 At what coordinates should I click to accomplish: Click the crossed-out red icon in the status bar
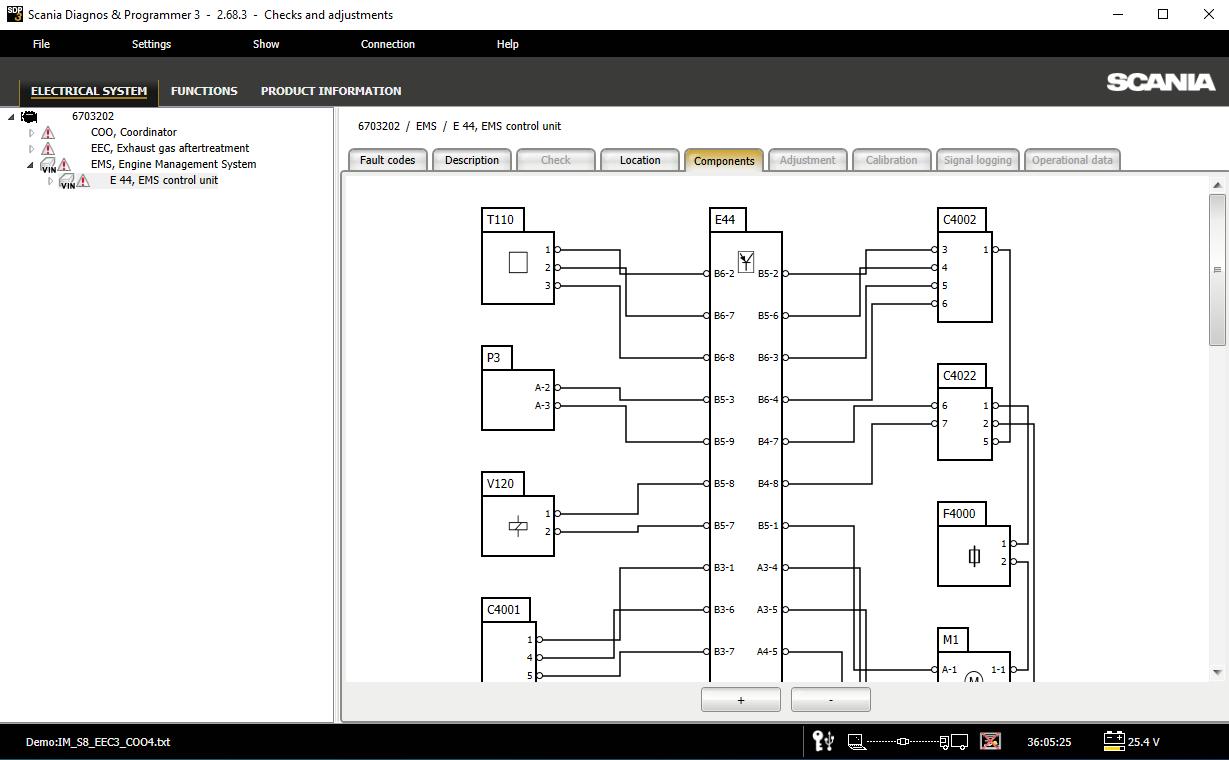(990, 741)
